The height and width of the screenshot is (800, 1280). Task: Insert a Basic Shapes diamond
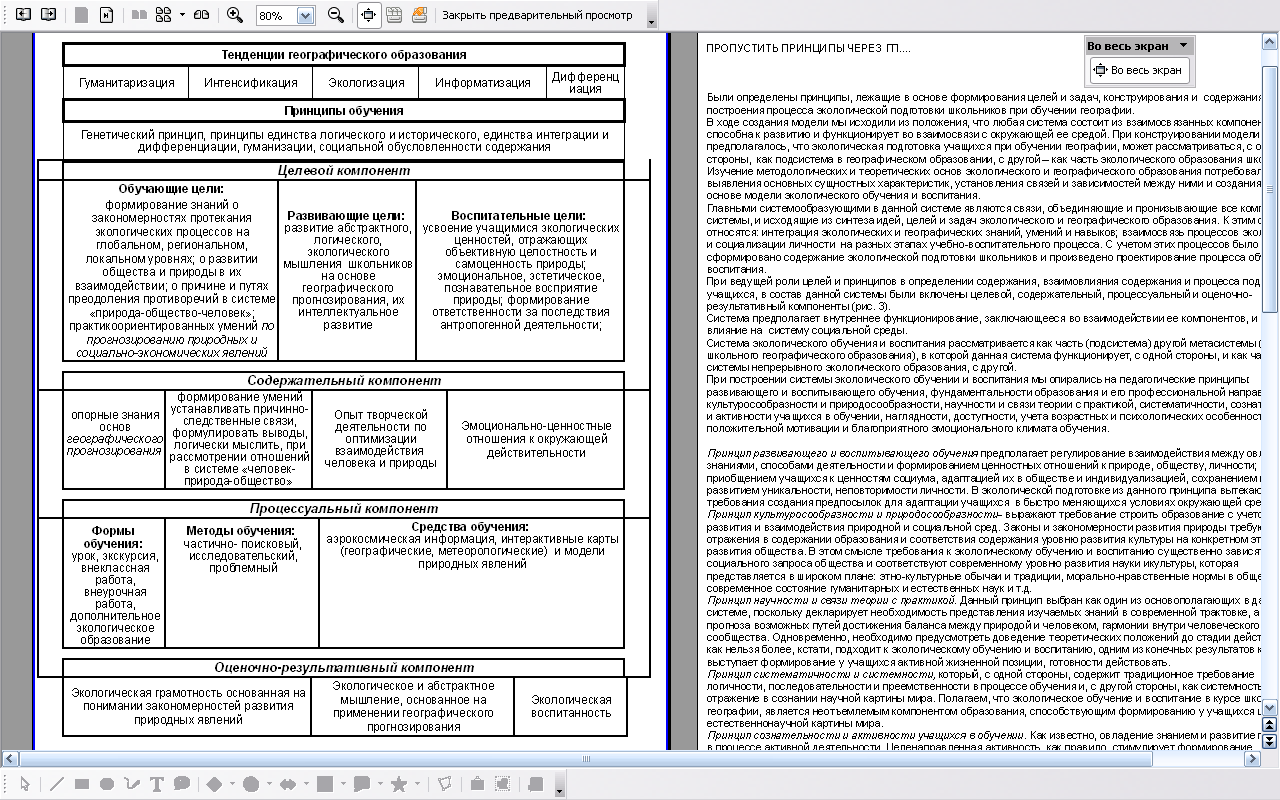coord(215,784)
